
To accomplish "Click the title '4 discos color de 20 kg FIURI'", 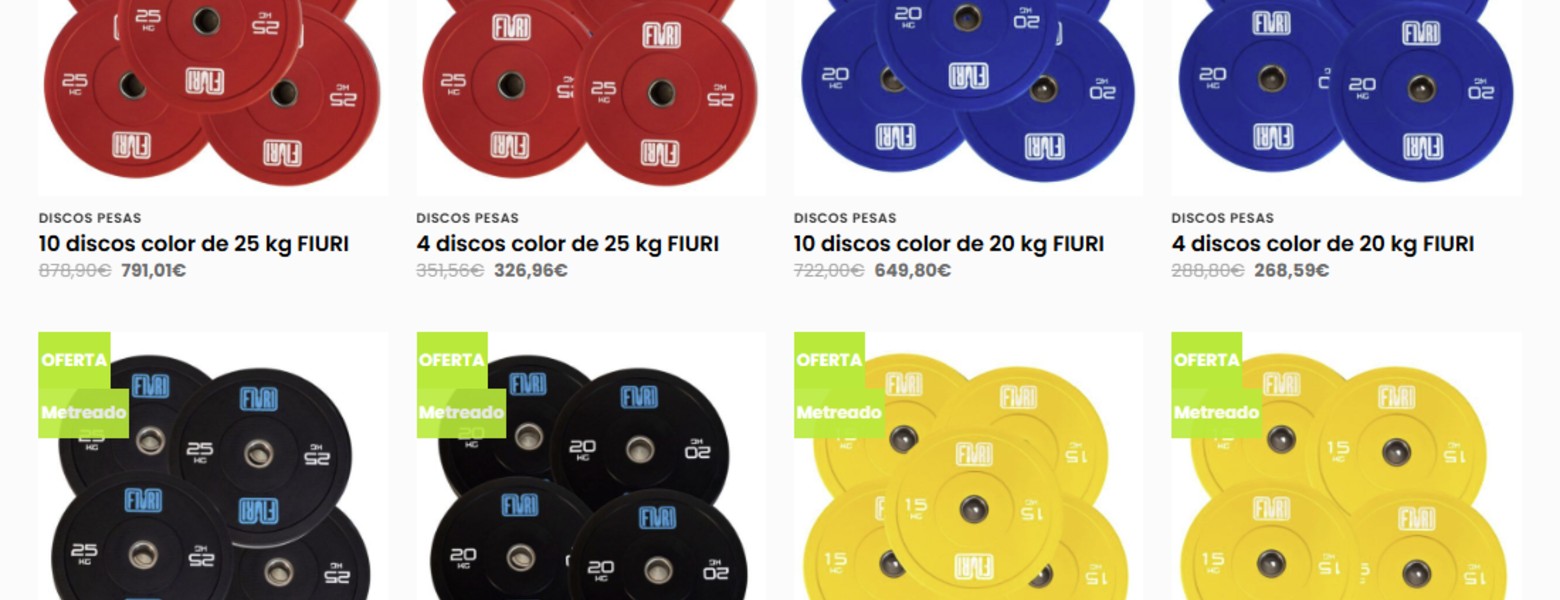I will click(x=1323, y=244).
